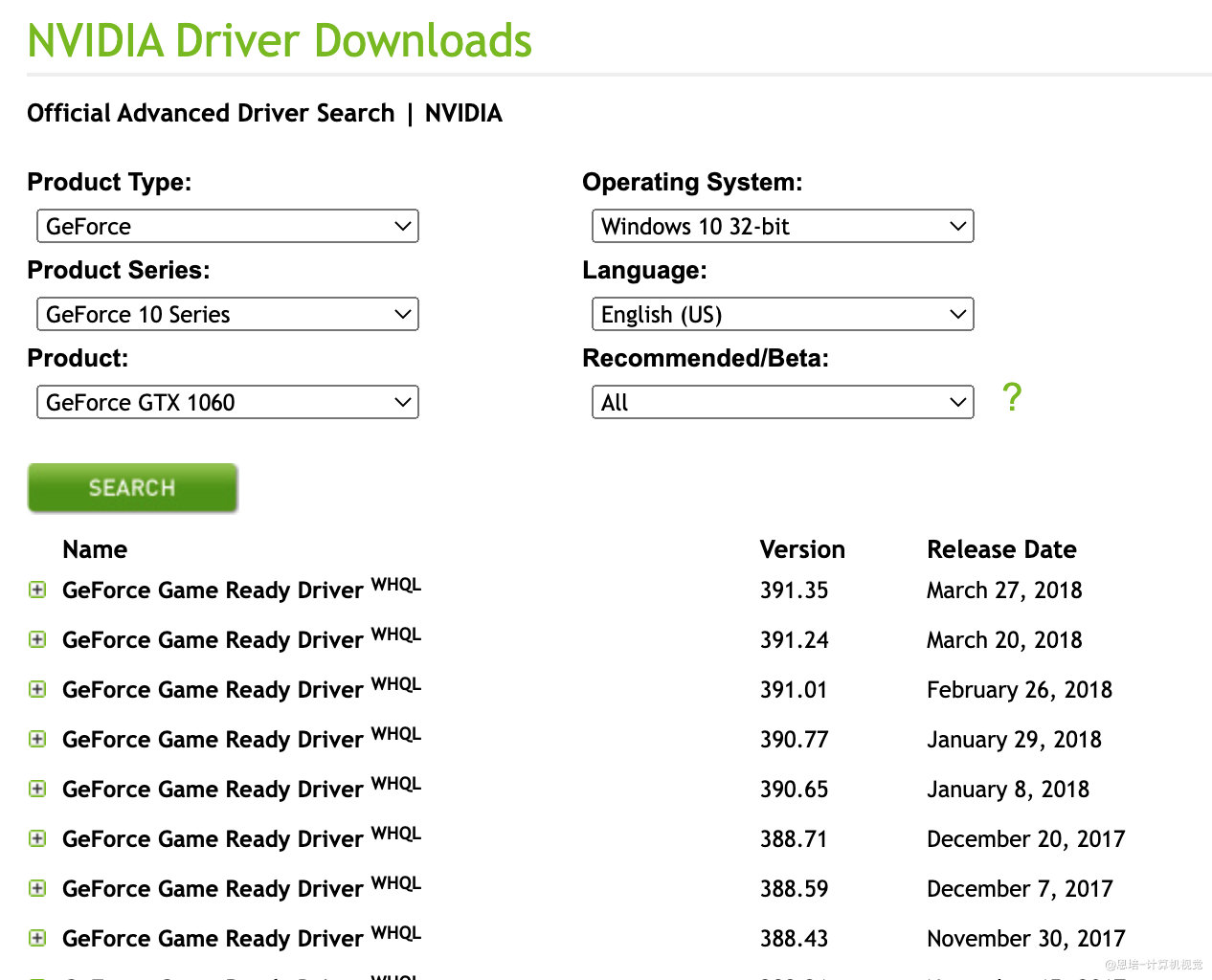Click release date January 29, 2018

(x=1014, y=740)
